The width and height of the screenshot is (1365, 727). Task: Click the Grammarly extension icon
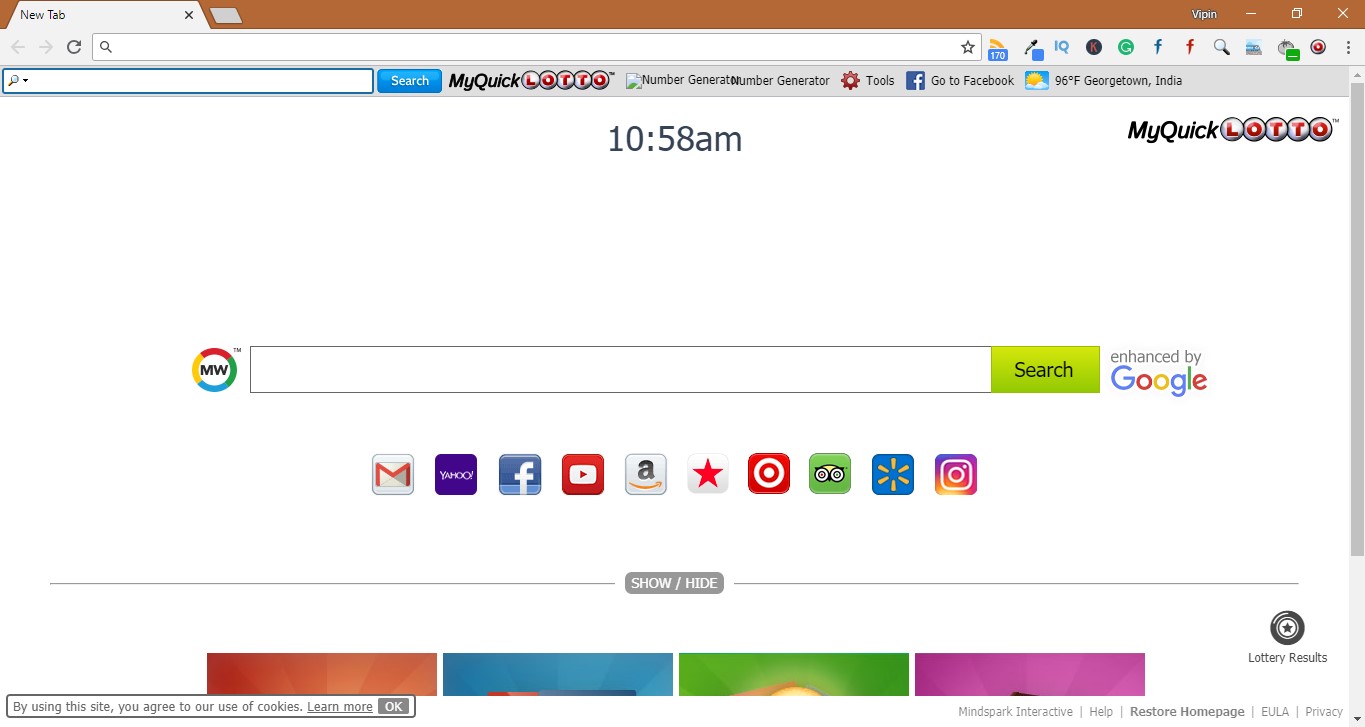1126,47
